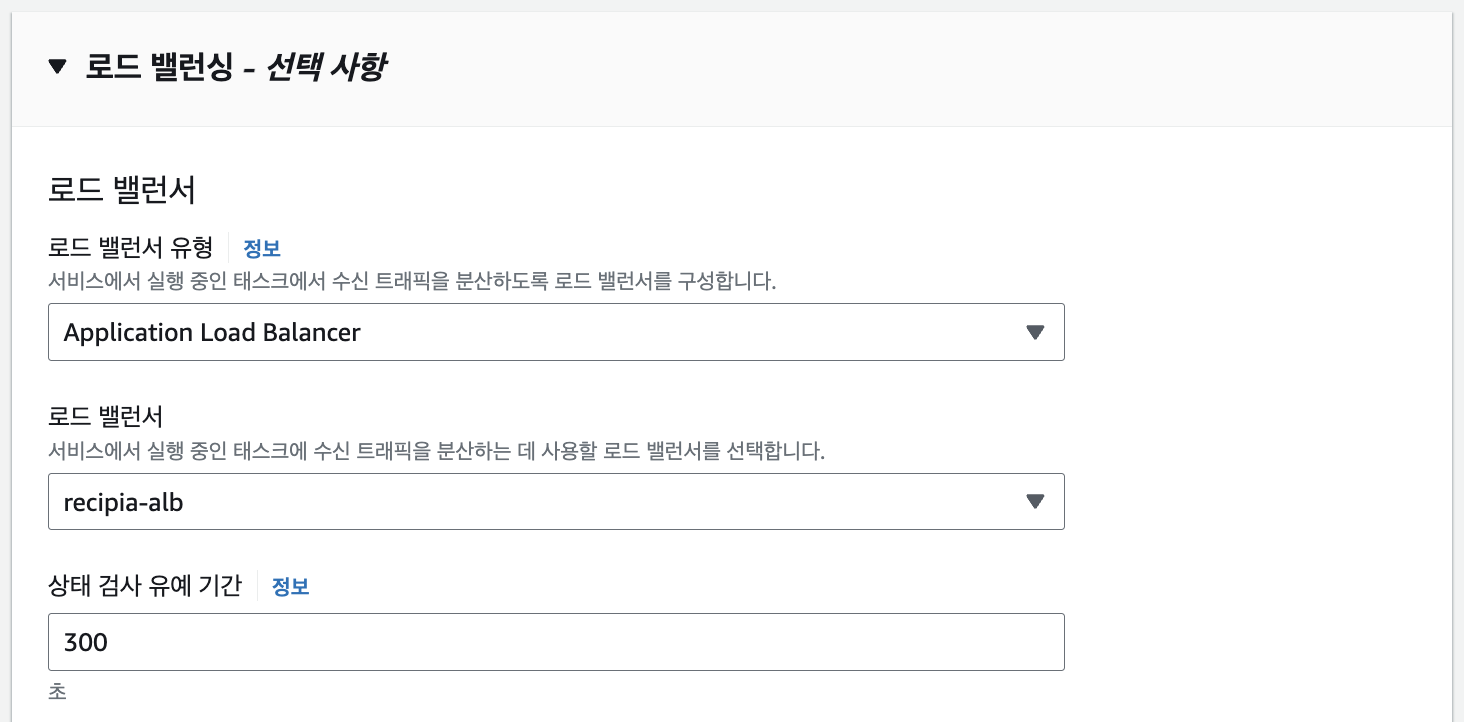Image resolution: width=1464 pixels, height=722 pixels.
Task: Click the dropdown arrow on recipia-alb selector
Action: (1037, 502)
